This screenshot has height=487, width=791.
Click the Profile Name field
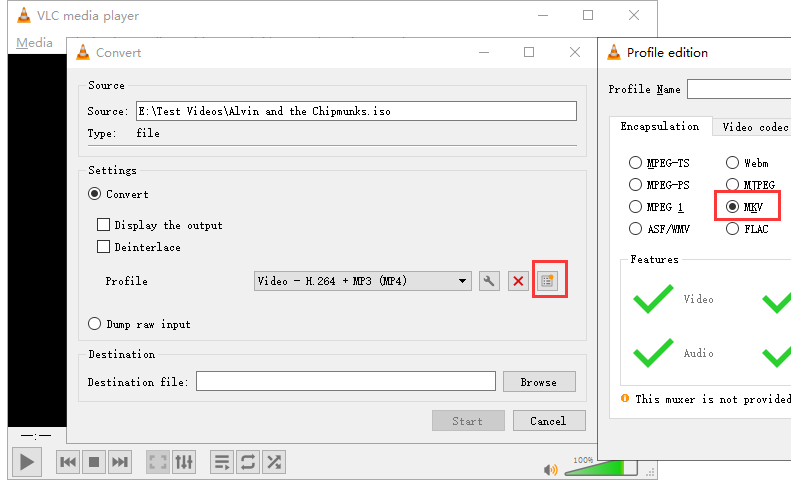(x=740, y=89)
